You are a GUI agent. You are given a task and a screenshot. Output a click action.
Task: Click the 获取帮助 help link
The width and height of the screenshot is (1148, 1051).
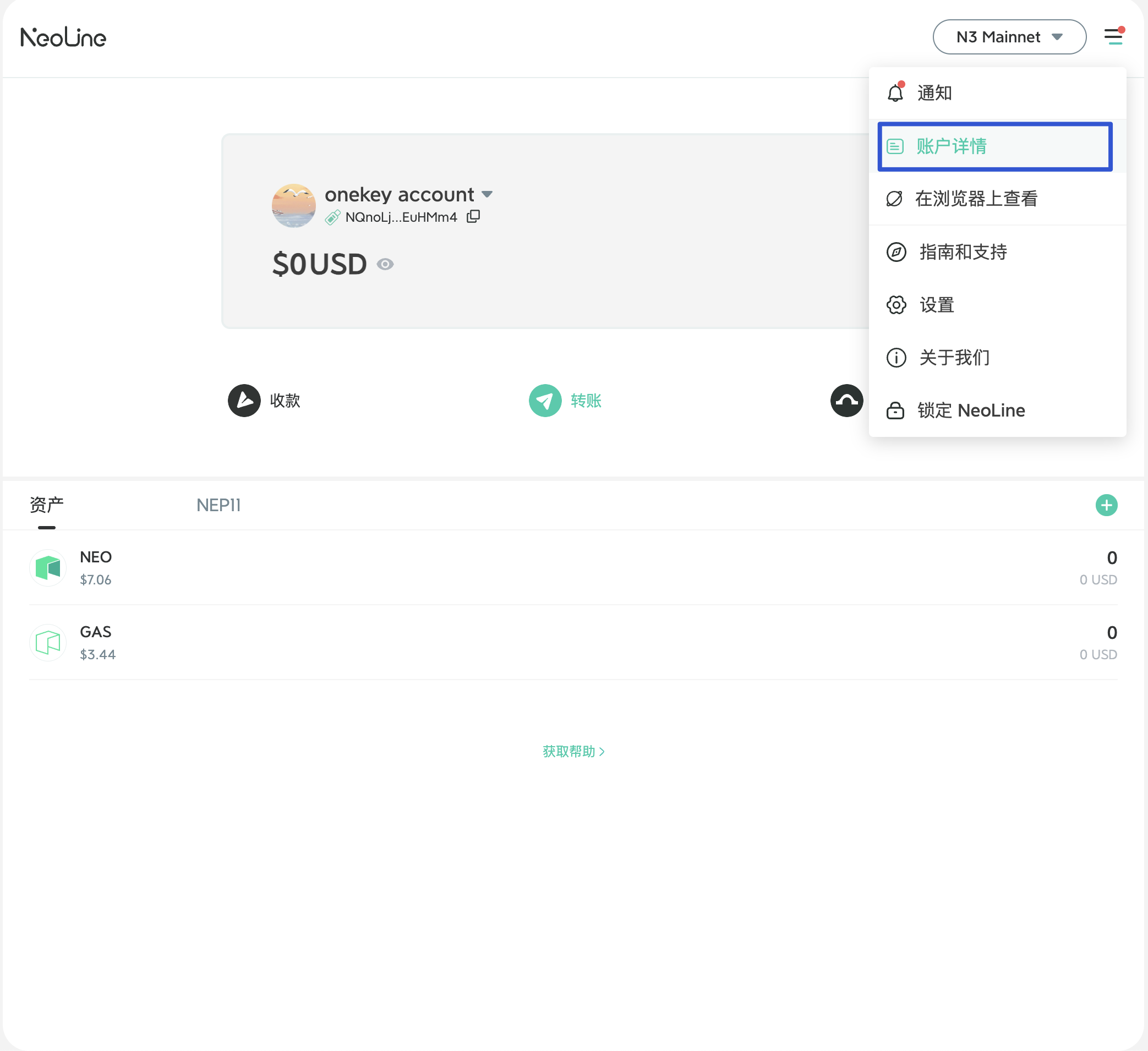pyautogui.click(x=573, y=752)
